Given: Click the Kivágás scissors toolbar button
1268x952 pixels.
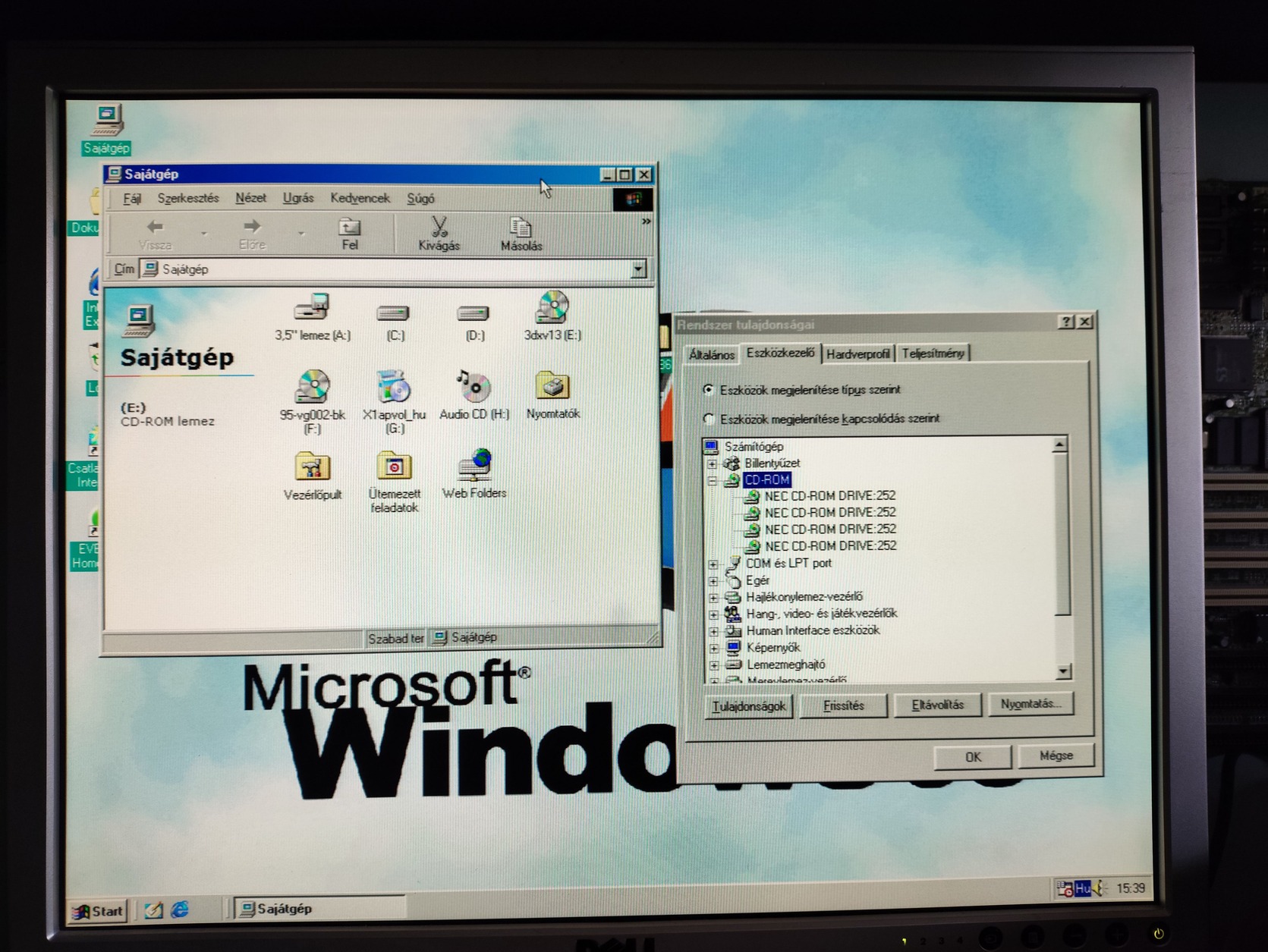Looking at the screenshot, I should (x=439, y=234).
